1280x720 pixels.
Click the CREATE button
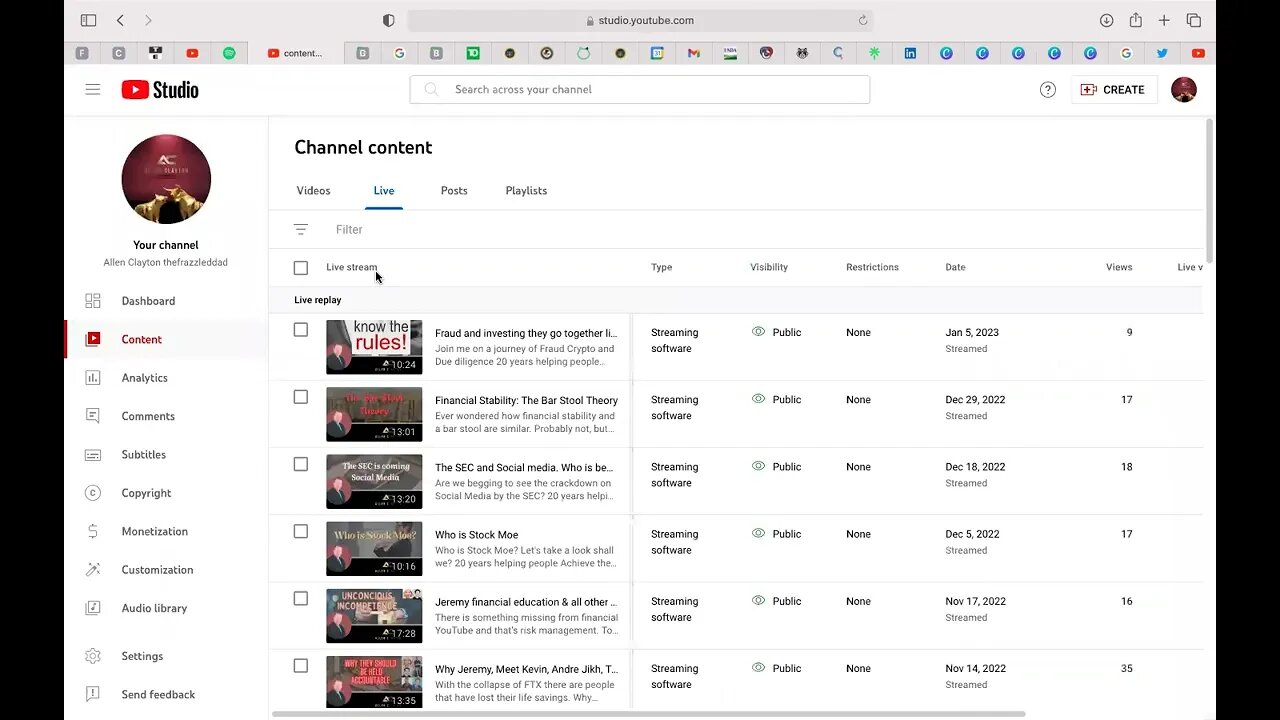tap(1114, 90)
